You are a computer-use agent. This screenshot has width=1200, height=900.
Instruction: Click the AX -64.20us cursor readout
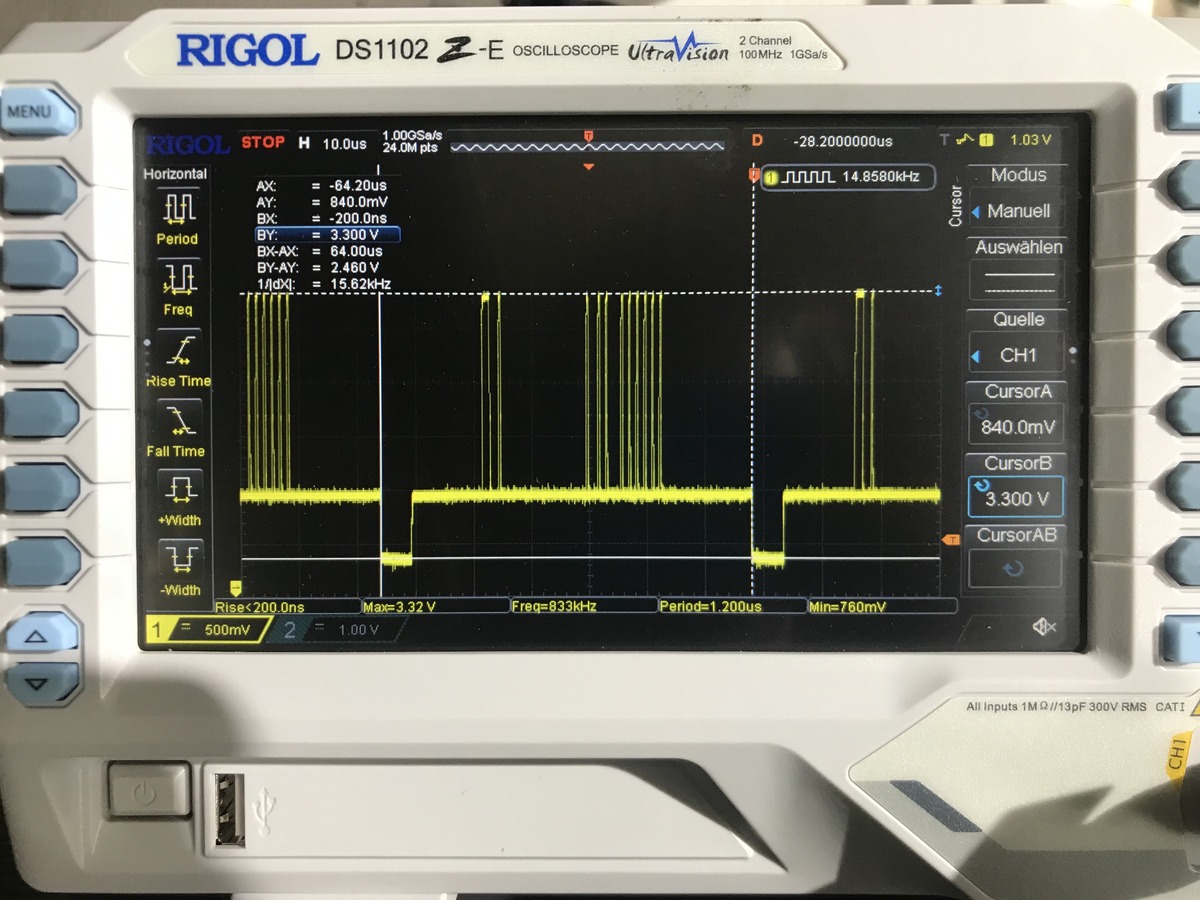[320, 186]
